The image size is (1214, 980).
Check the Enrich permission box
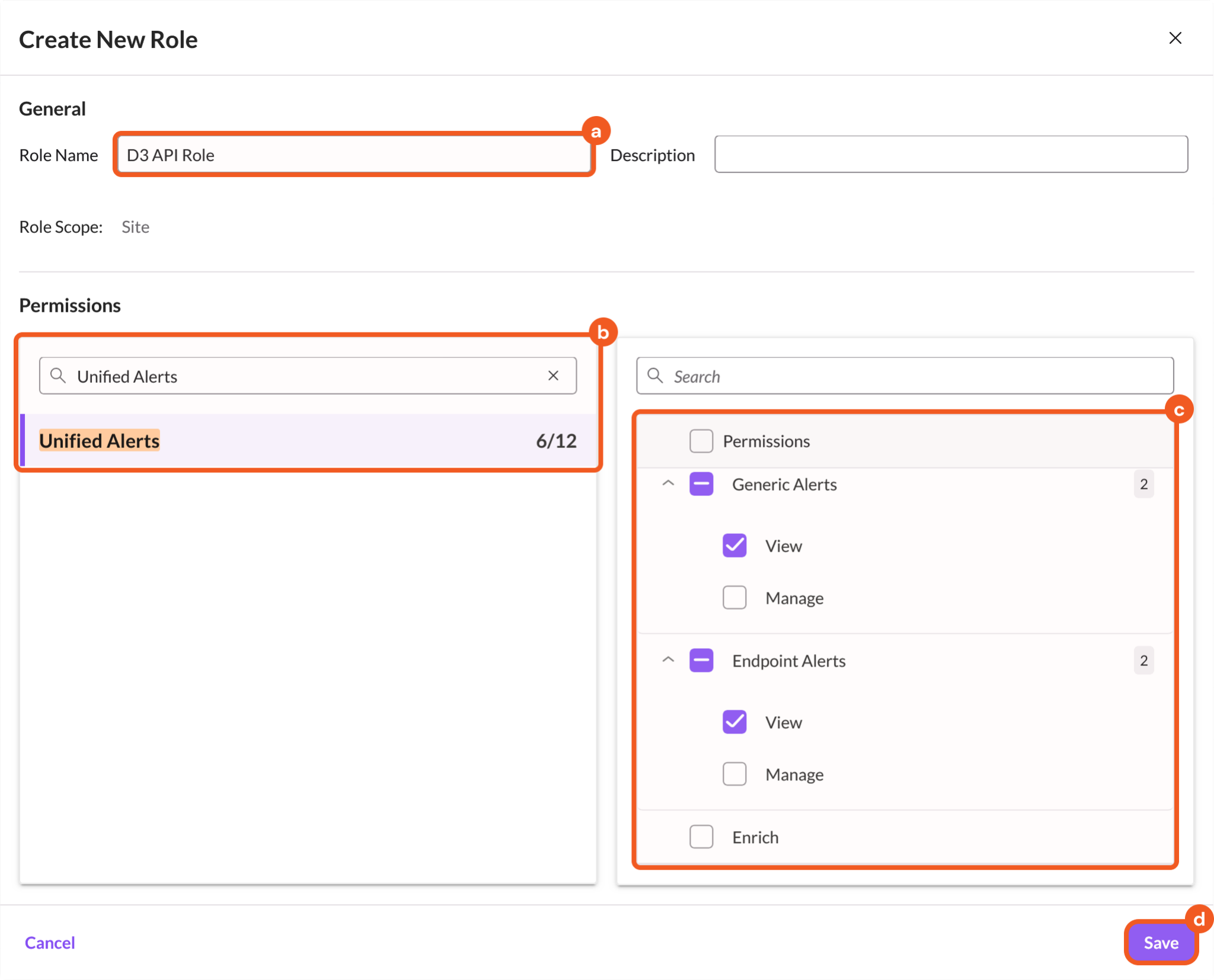[701, 837]
